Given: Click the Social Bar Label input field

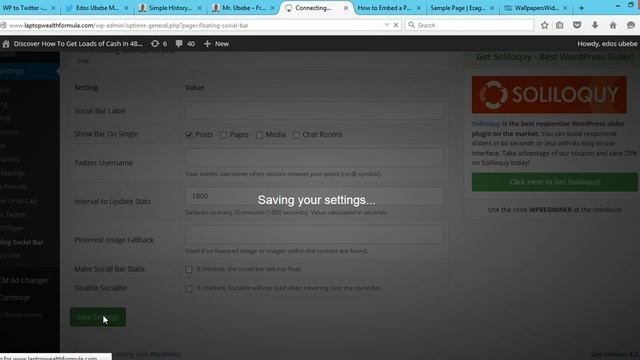Looking at the screenshot, I should 314,111.
